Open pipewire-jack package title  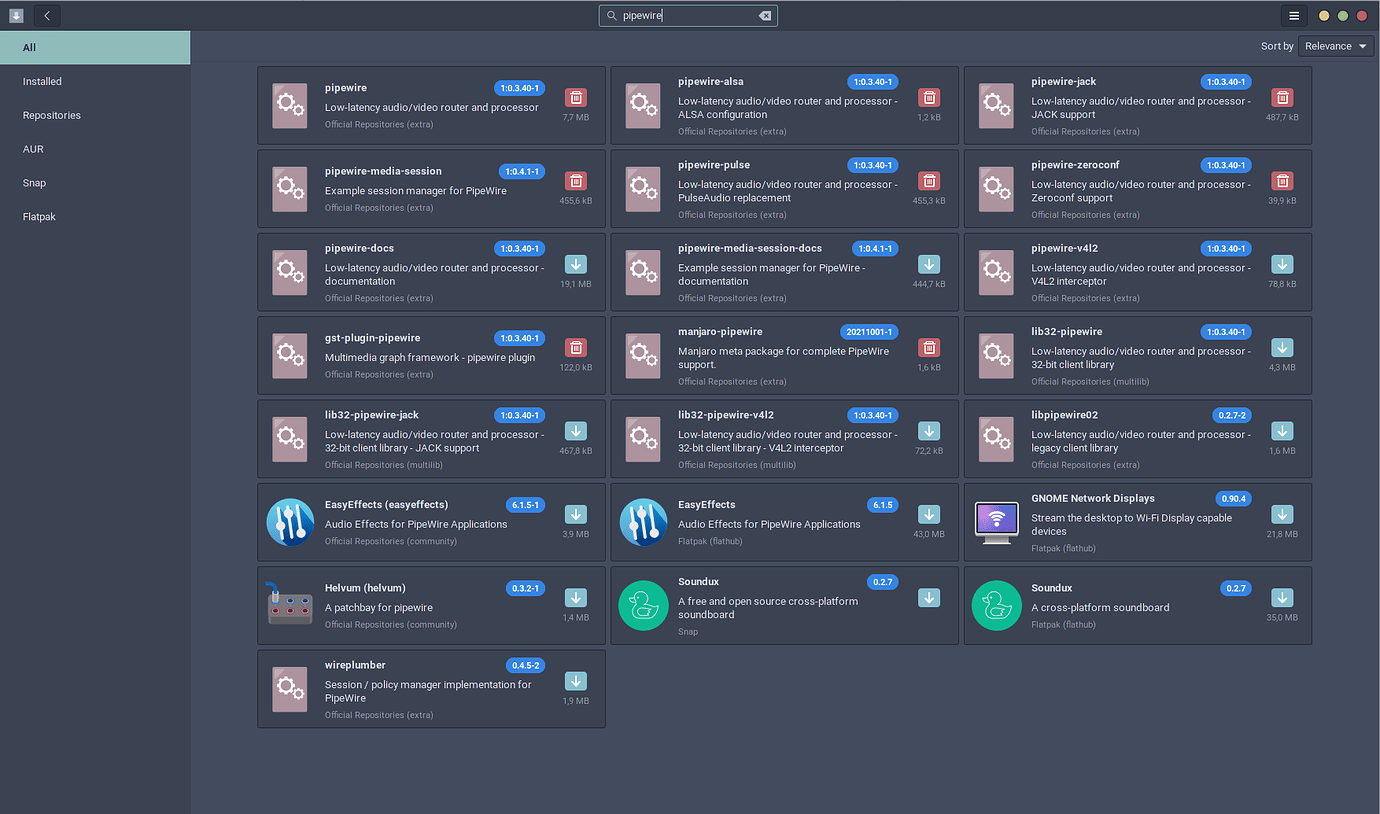1064,81
